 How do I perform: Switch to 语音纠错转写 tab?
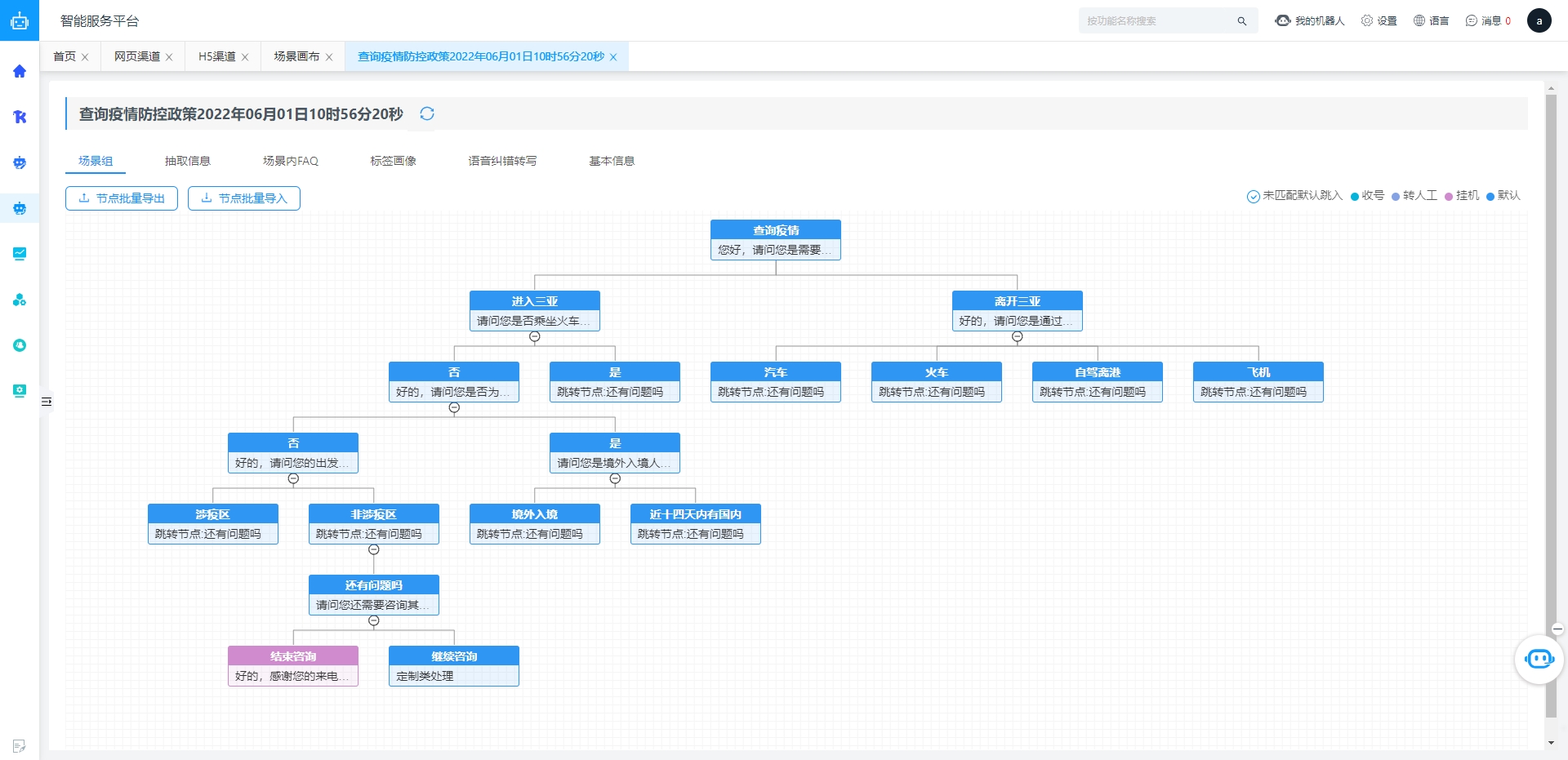coord(503,161)
